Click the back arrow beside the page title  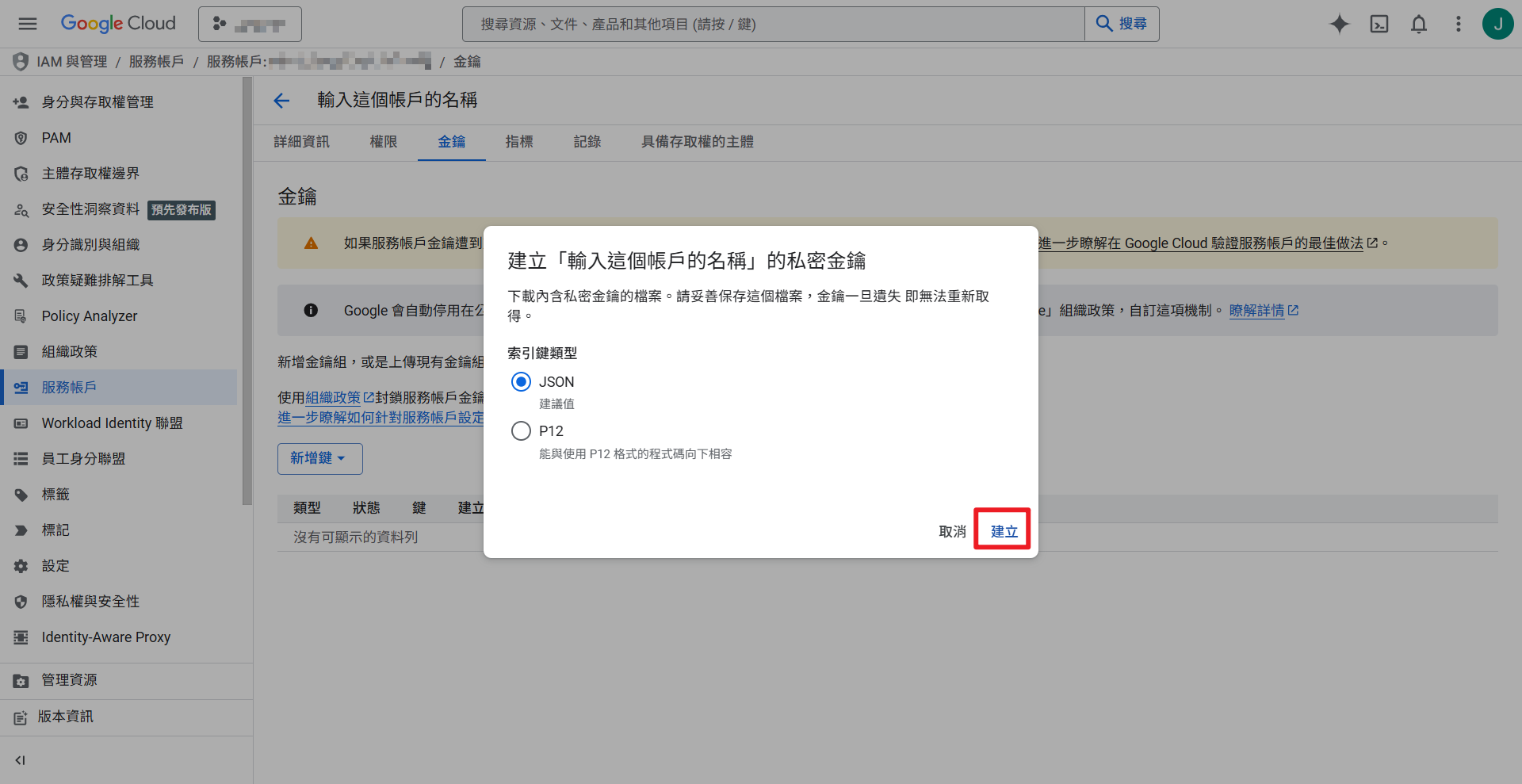281,101
